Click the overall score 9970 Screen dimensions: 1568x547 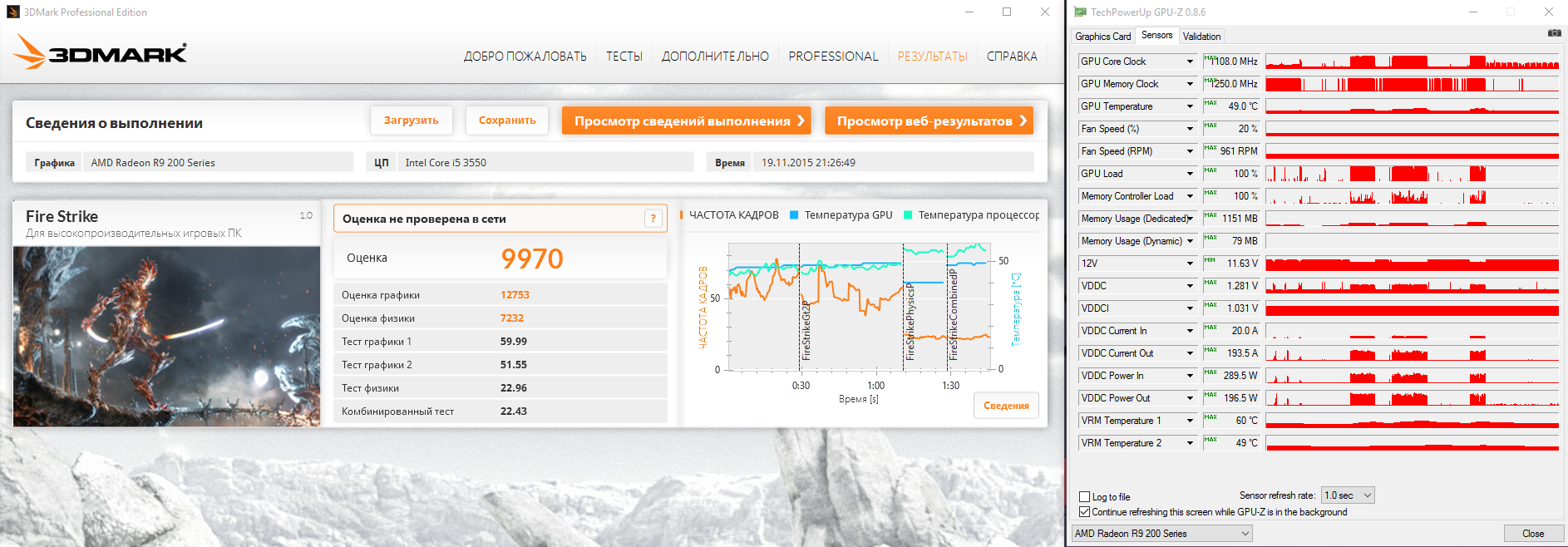[532, 259]
